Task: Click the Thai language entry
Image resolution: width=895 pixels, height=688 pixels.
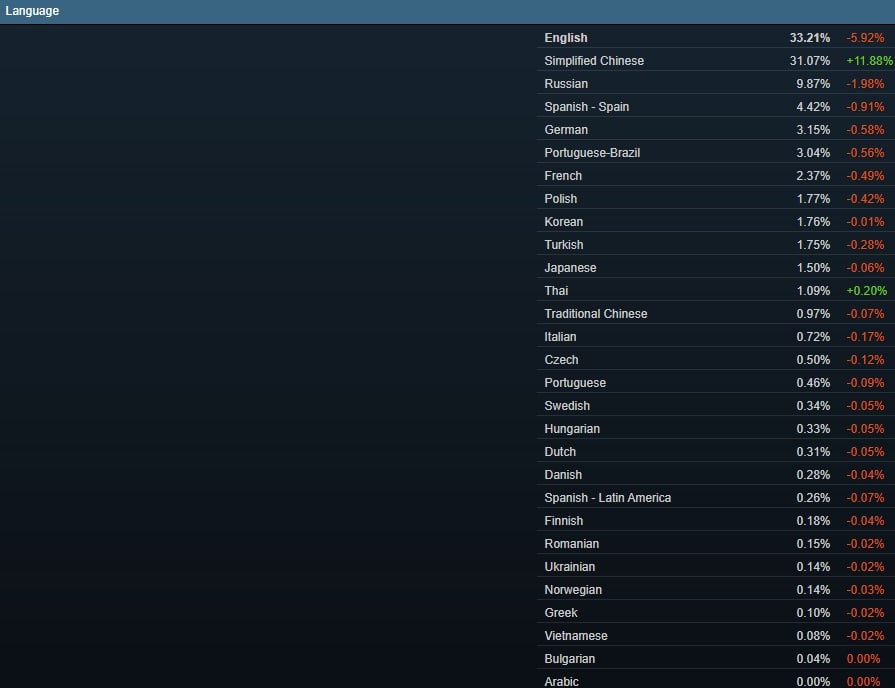Action: coord(716,291)
